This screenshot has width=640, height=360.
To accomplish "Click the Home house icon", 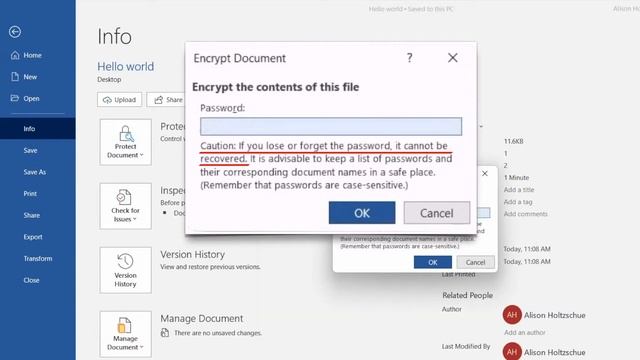I will (x=15, y=55).
